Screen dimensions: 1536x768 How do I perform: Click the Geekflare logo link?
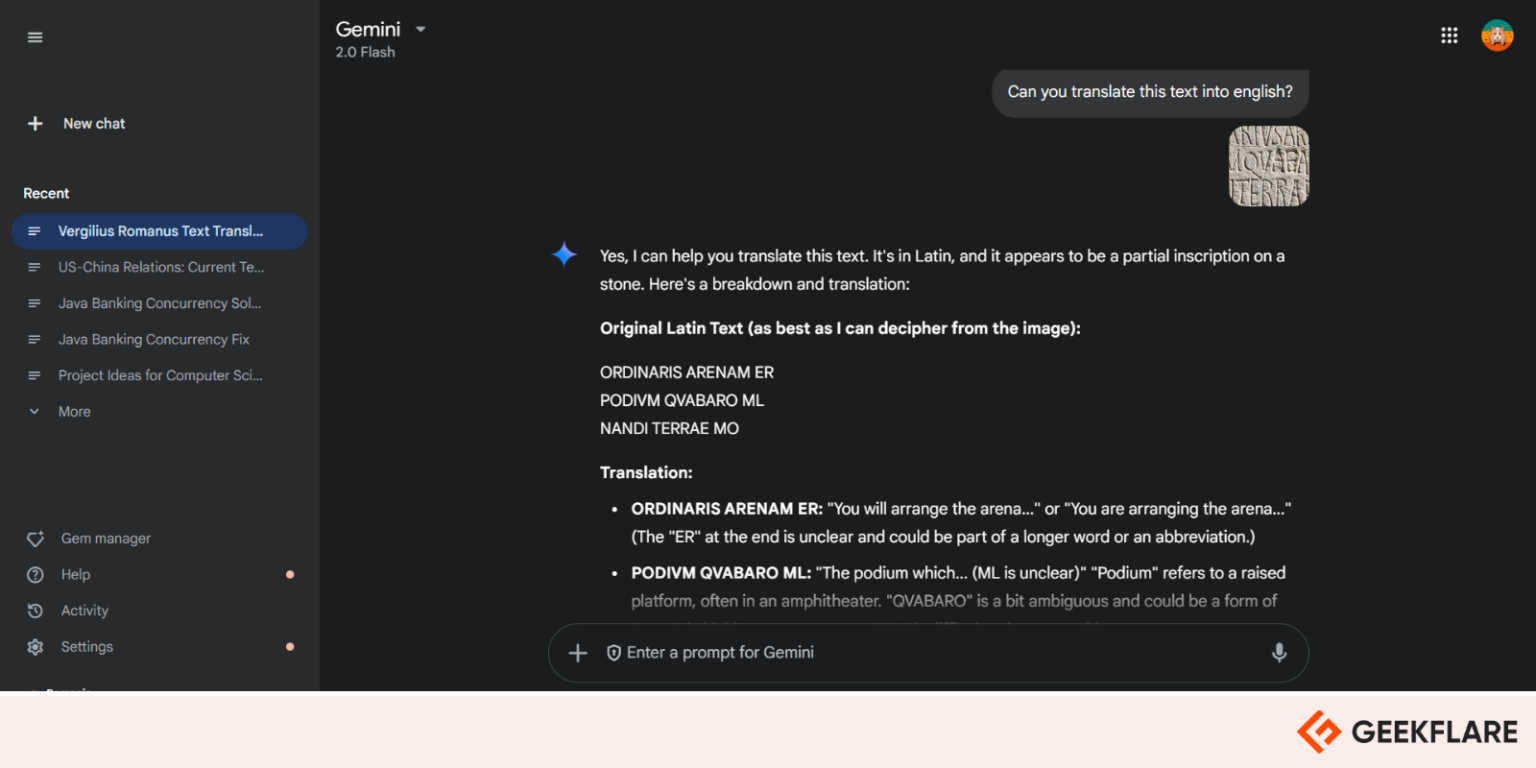[1404, 731]
